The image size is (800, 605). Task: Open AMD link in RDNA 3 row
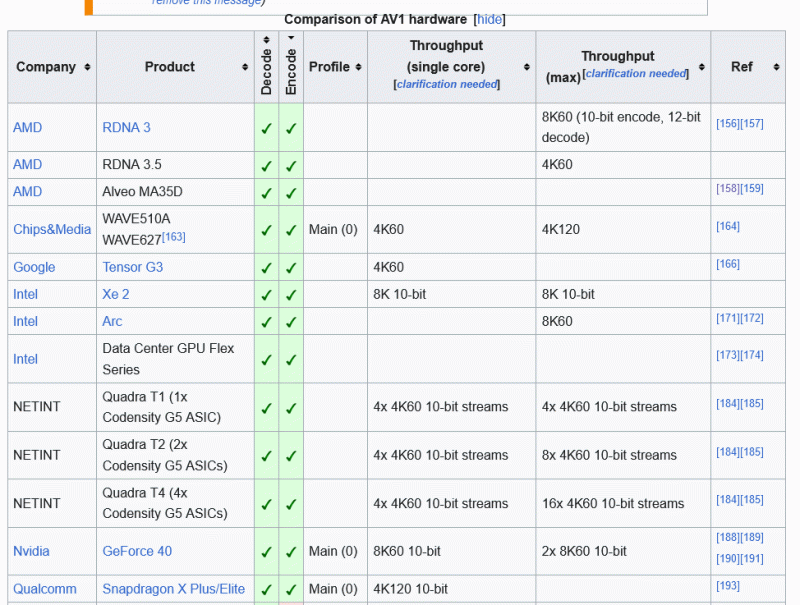tap(28, 128)
